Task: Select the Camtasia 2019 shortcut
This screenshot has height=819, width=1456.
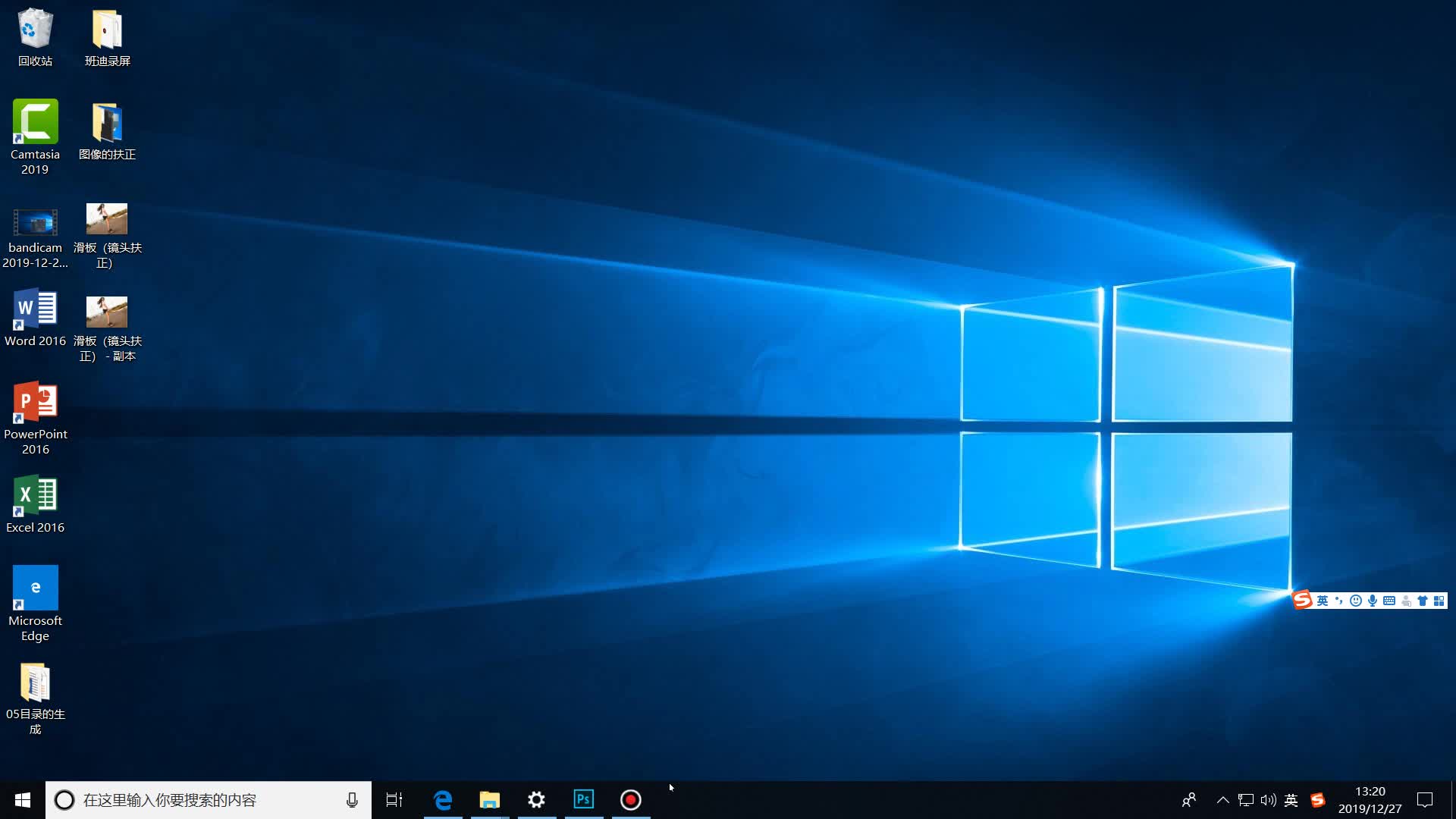Action: 35,137
